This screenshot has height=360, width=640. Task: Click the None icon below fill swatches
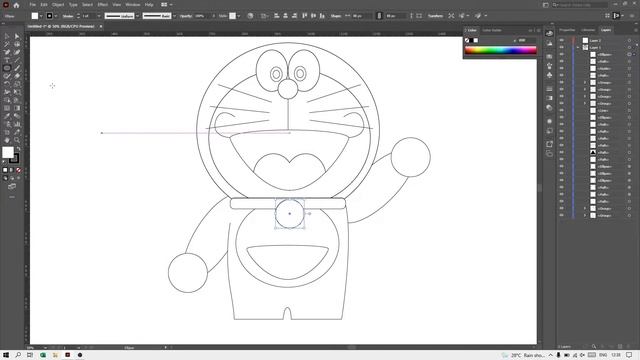[18, 170]
